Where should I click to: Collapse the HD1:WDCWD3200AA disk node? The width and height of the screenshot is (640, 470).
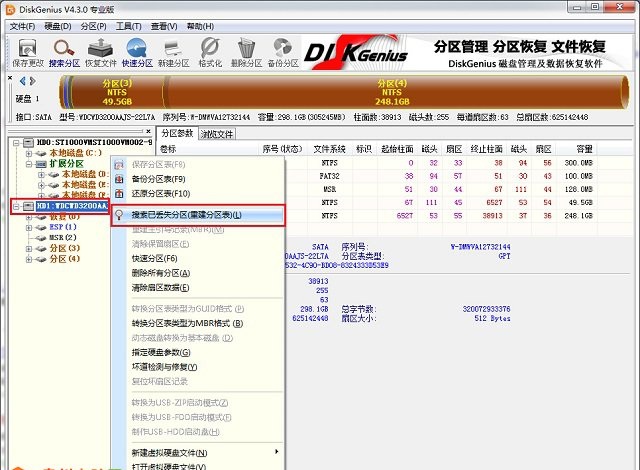16,206
